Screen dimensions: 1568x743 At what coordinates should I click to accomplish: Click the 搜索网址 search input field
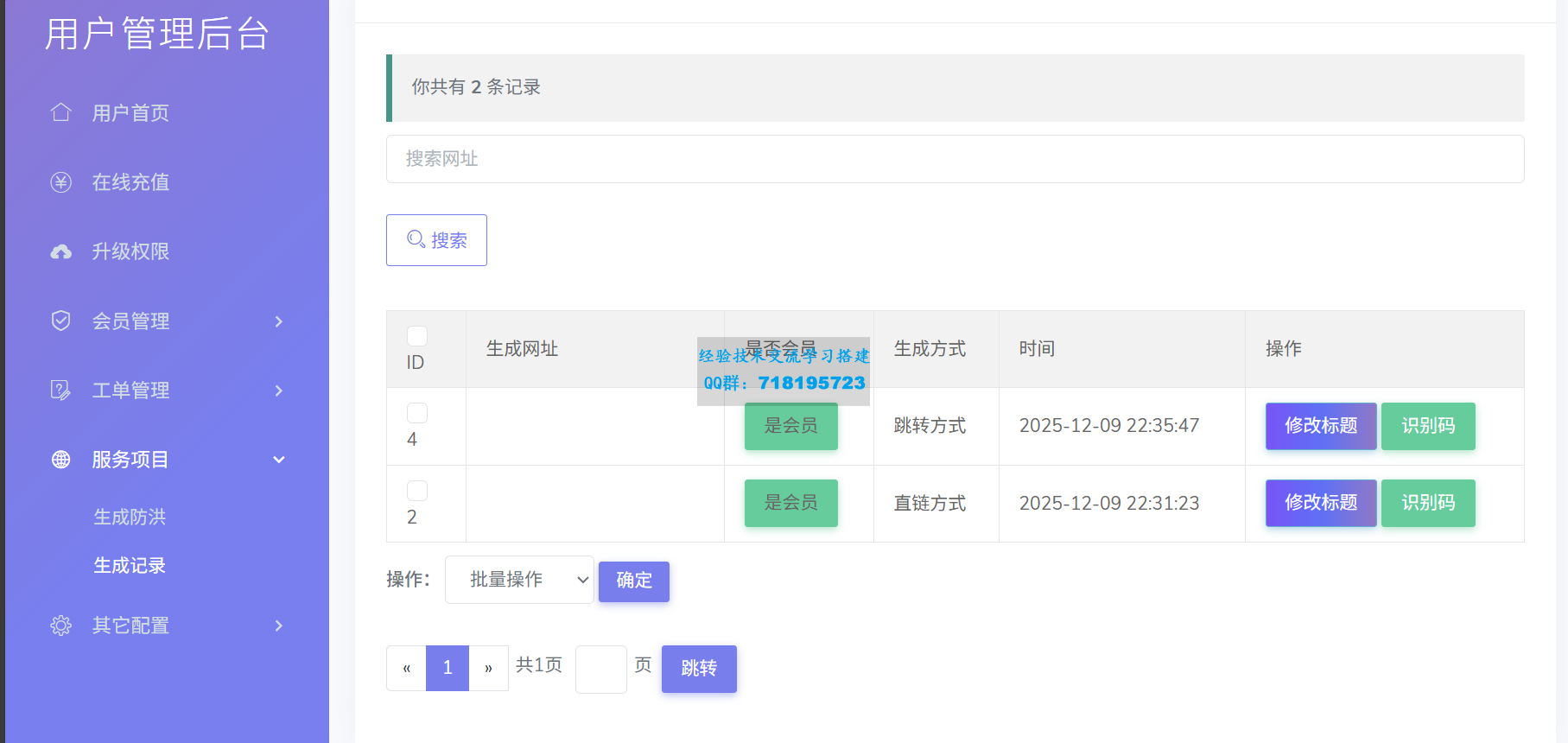click(955, 159)
